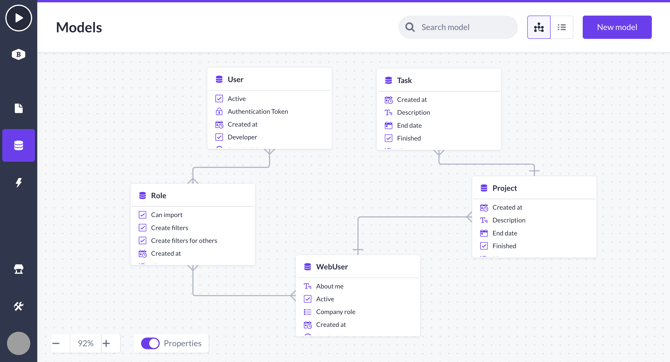The image size is (670, 362).
Task: Click the play button in the sidebar
Action: click(18, 18)
